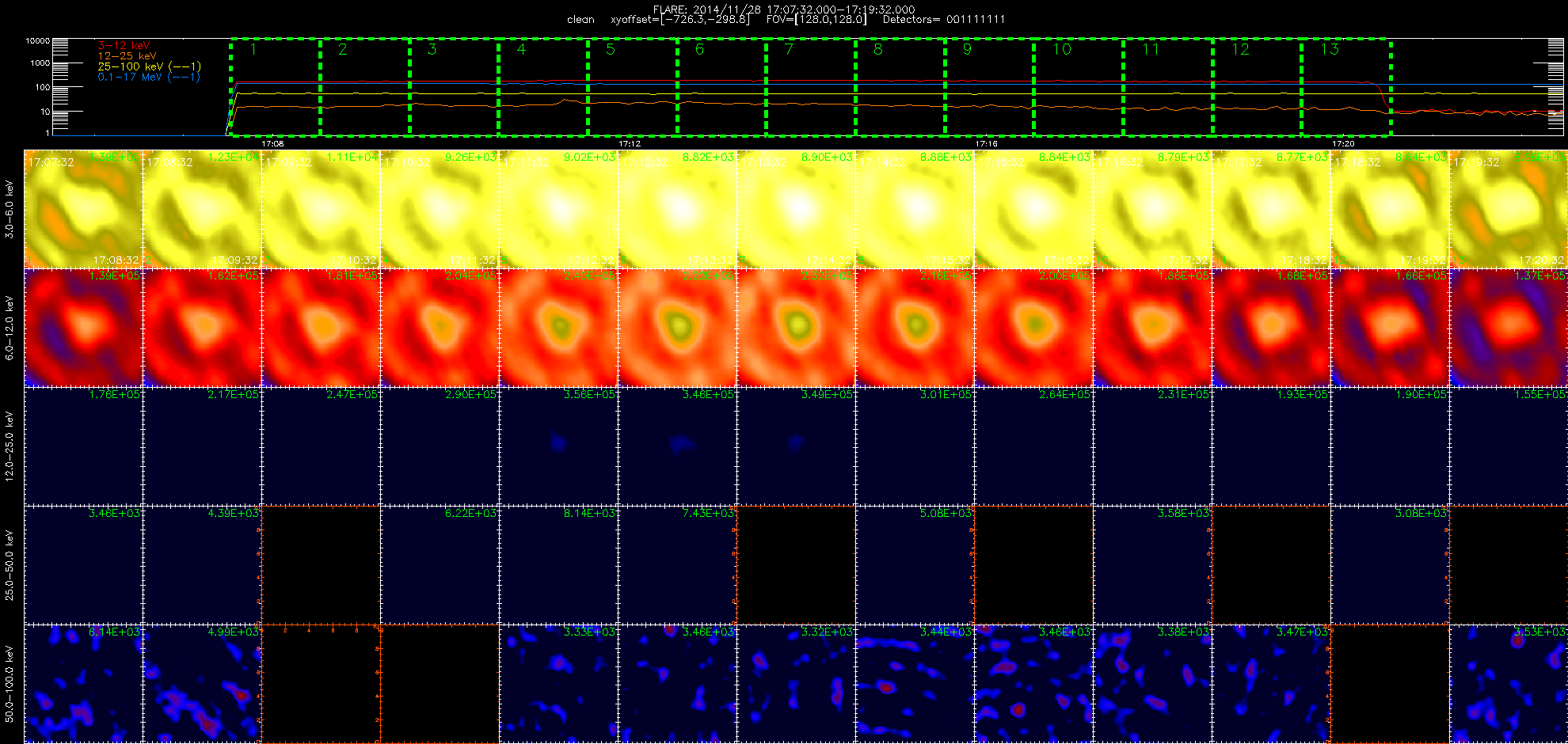Open the 50.0-100.0 keV image labeled 6.14E+03

[x=83, y=684]
